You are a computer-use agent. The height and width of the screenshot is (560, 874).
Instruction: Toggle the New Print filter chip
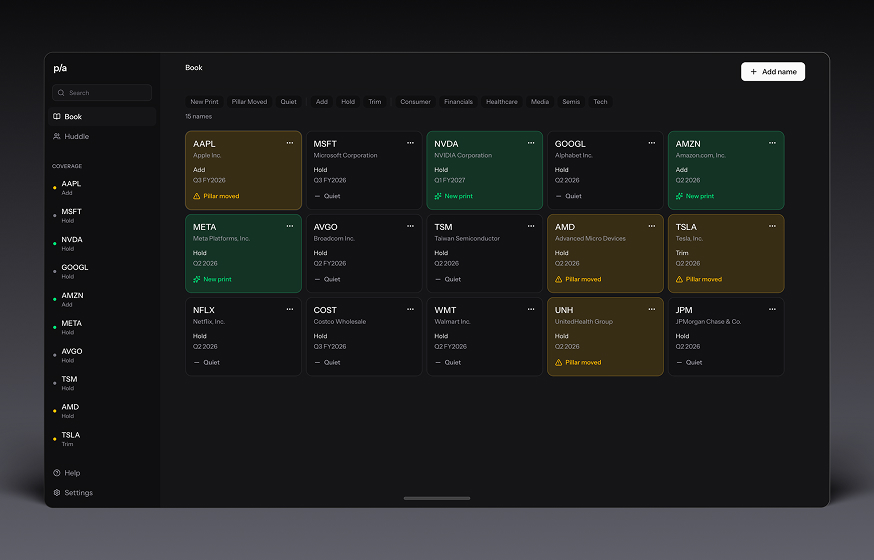(x=205, y=102)
